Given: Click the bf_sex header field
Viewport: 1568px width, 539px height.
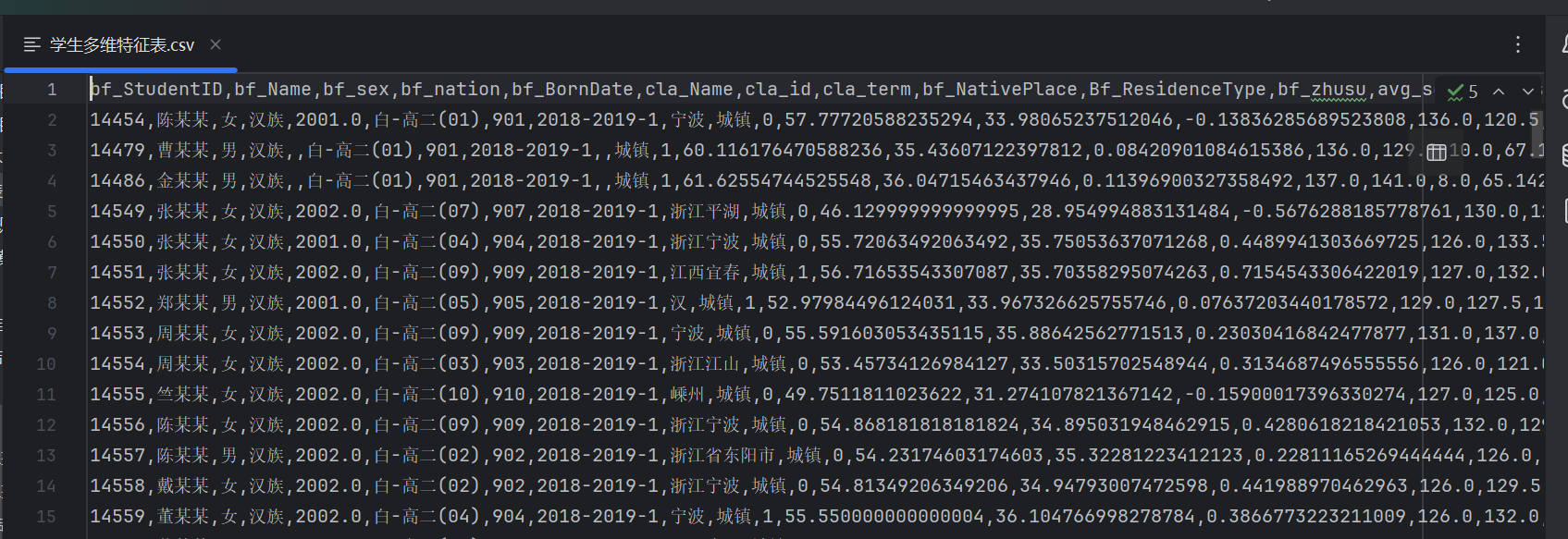Looking at the screenshot, I should (356, 90).
